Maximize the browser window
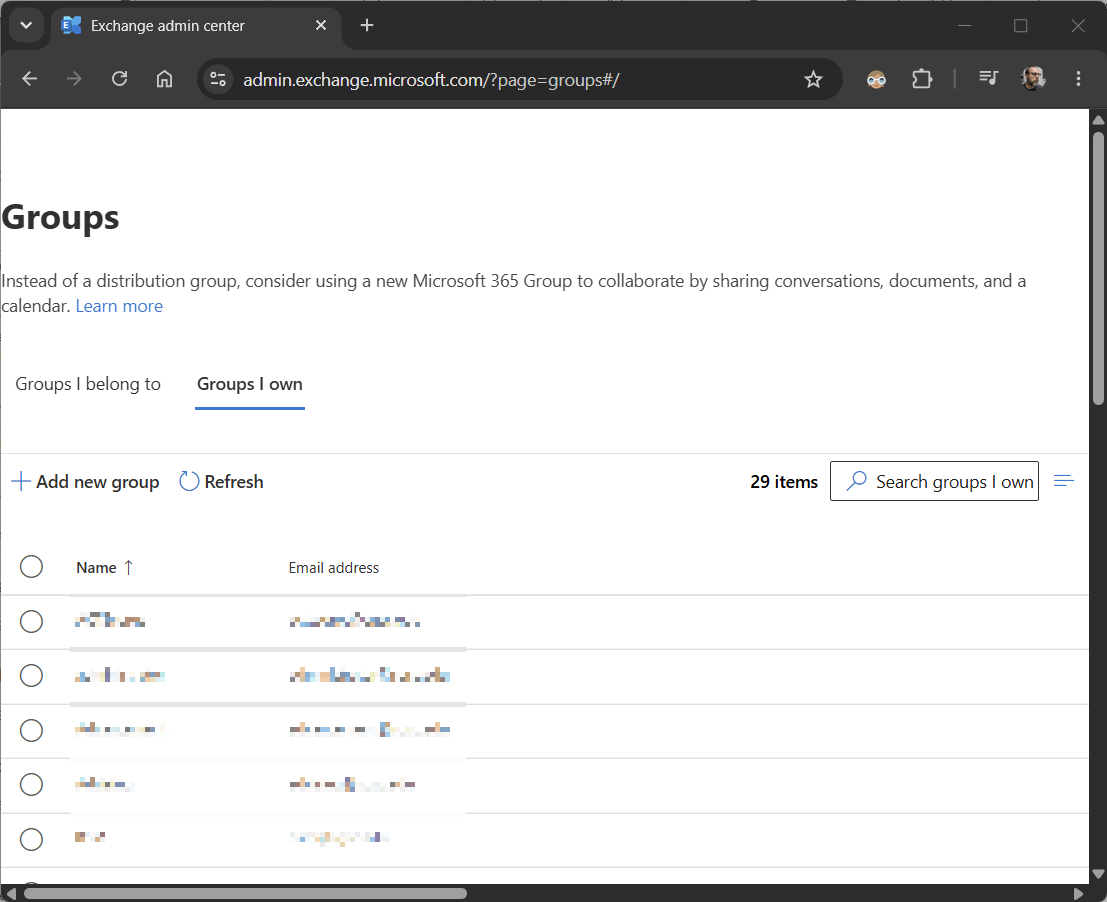The width and height of the screenshot is (1107, 902). 1020,25
